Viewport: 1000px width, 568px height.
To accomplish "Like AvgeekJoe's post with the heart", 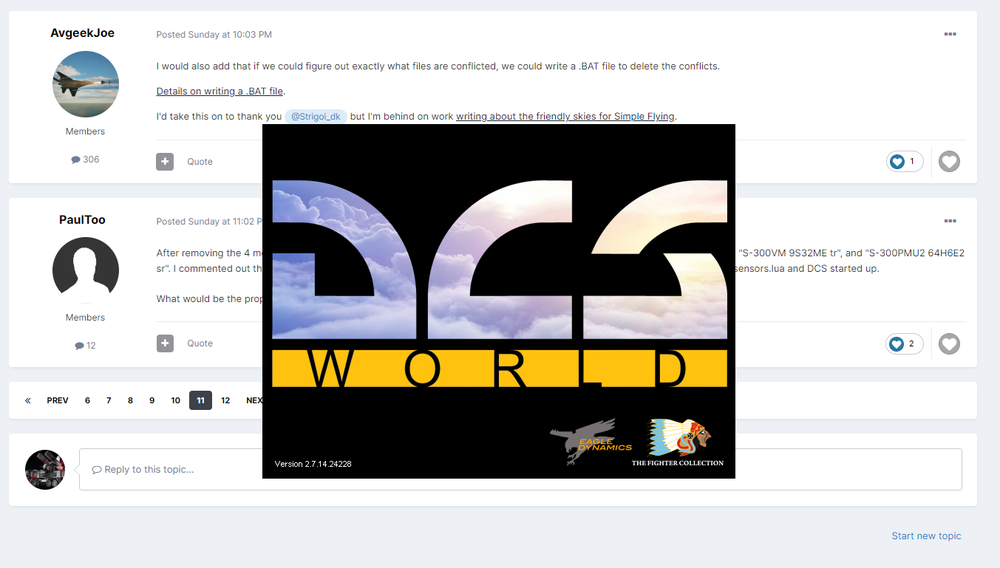I will [x=949, y=161].
